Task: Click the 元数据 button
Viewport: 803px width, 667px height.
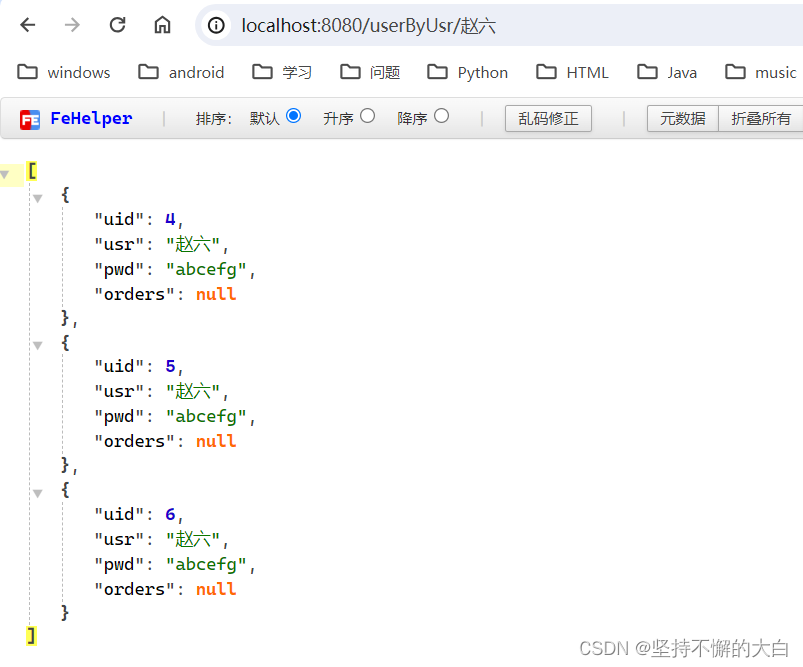Action: (x=682, y=118)
